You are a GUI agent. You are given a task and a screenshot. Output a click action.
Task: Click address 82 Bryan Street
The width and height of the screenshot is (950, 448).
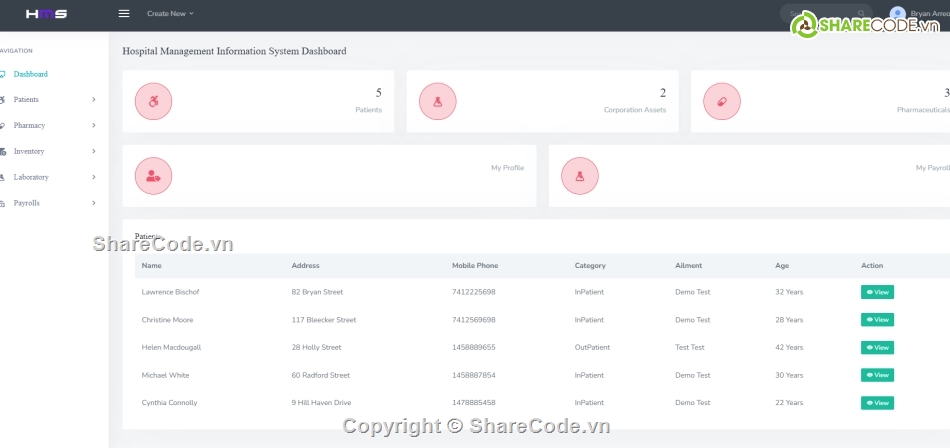pos(317,292)
